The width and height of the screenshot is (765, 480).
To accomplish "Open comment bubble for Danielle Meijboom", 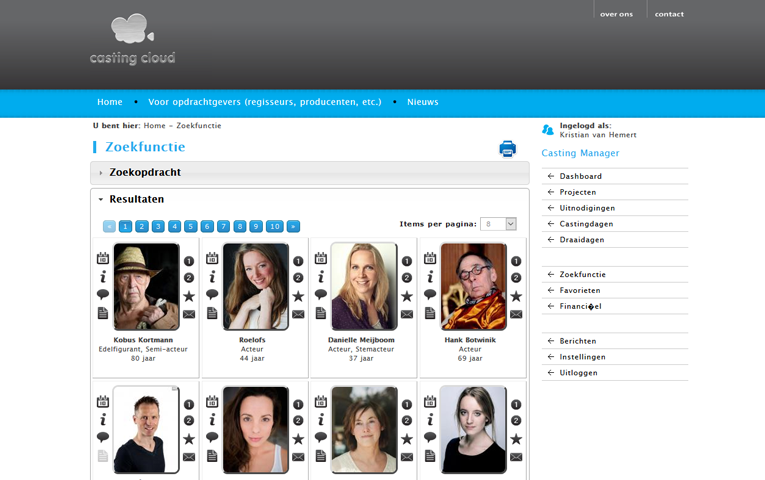I will point(321,294).
